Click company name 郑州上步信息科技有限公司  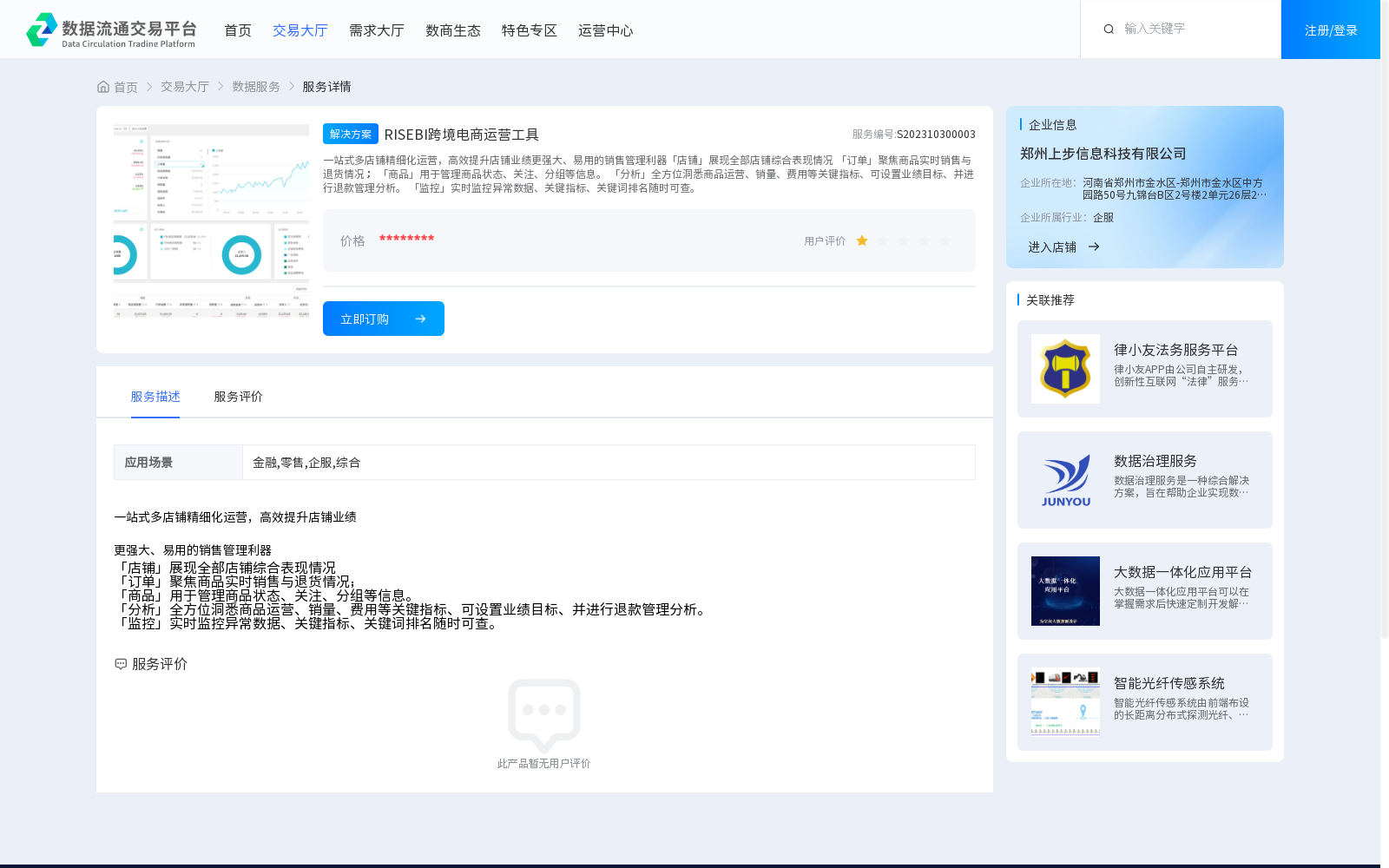[x=1103, y=154]
